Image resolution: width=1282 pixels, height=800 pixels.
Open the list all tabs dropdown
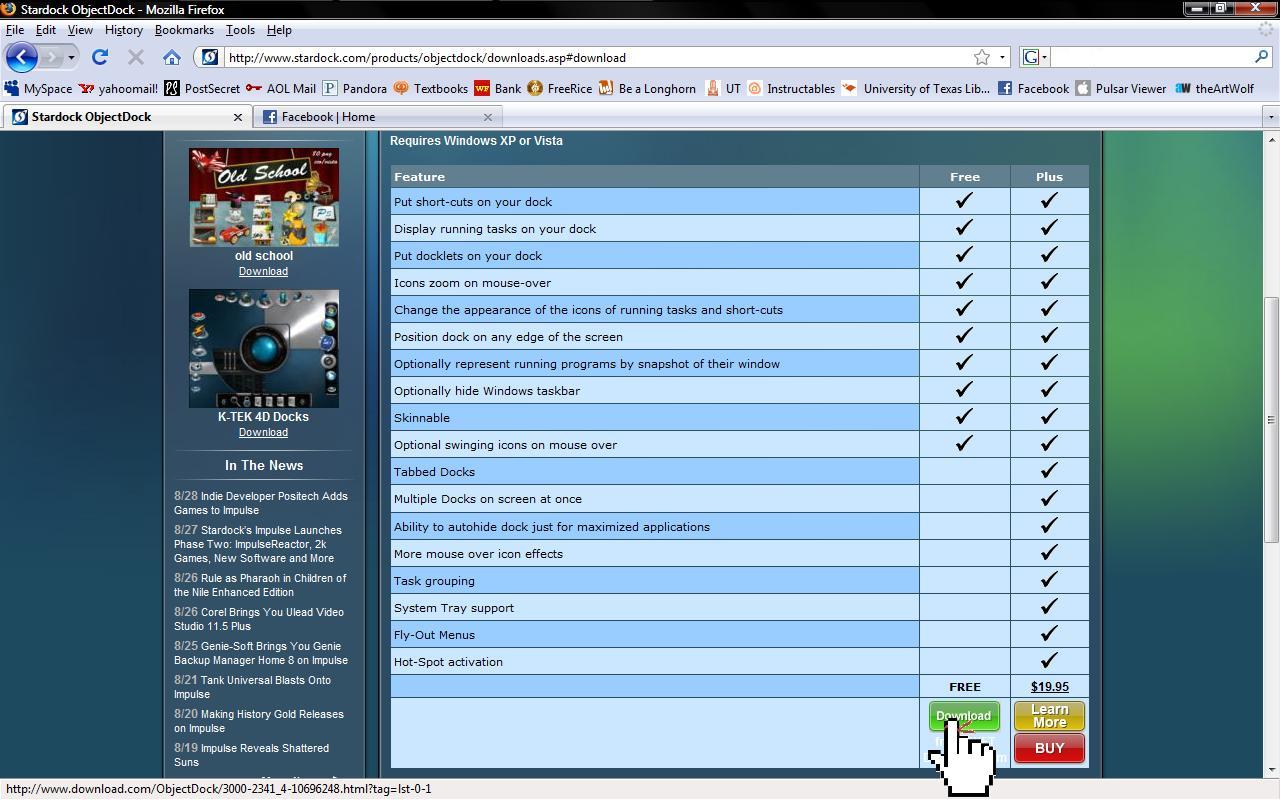coord(1271,117)
